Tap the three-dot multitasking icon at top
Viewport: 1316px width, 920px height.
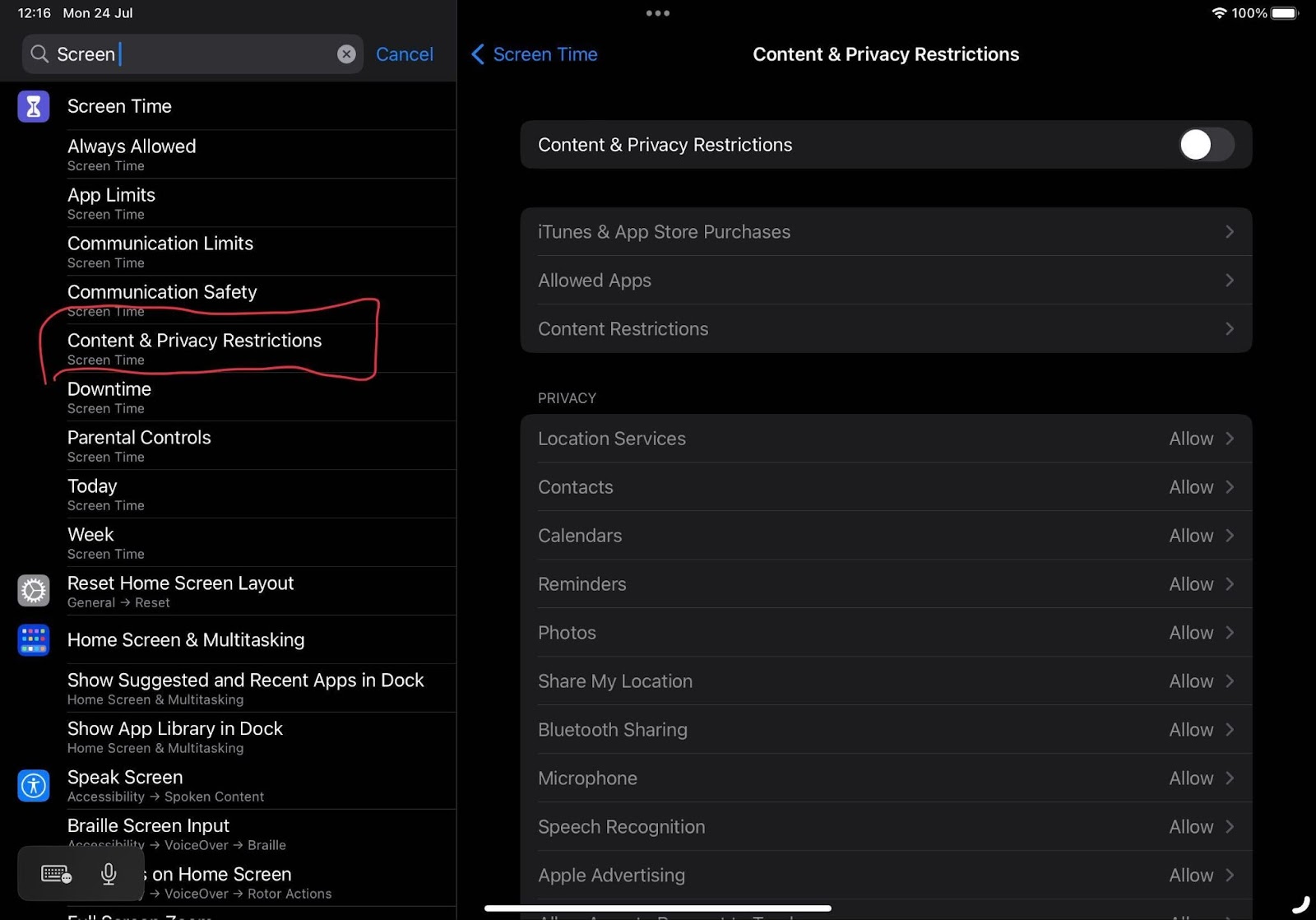tap(658, 13)
